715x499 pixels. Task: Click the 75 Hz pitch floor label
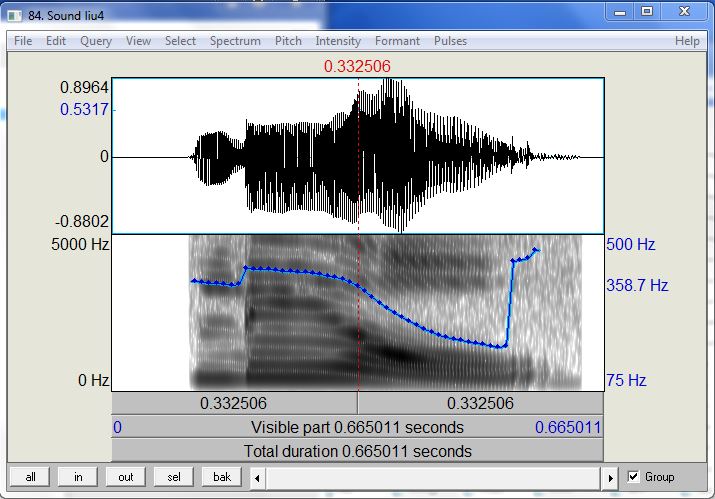(x=626, y=380)
